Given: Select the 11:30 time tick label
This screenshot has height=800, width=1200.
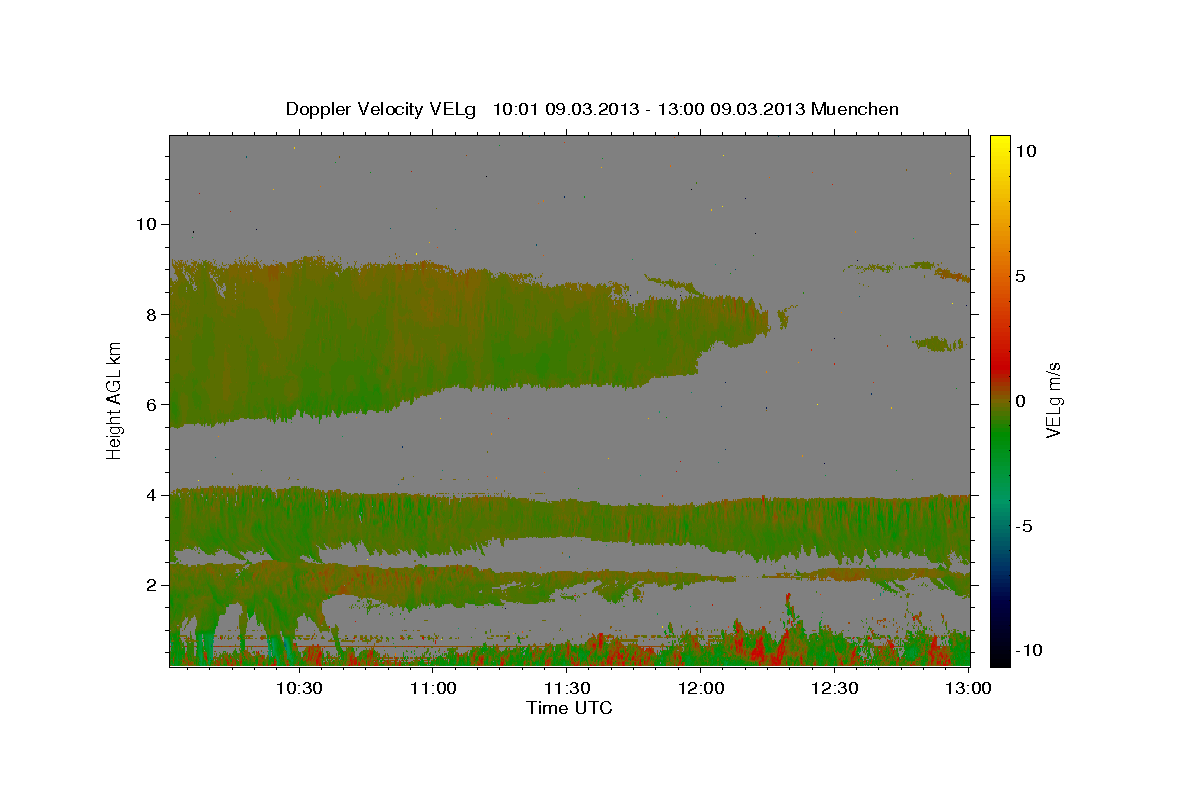Looking at the screenshot, I should [x=566, y=688].
